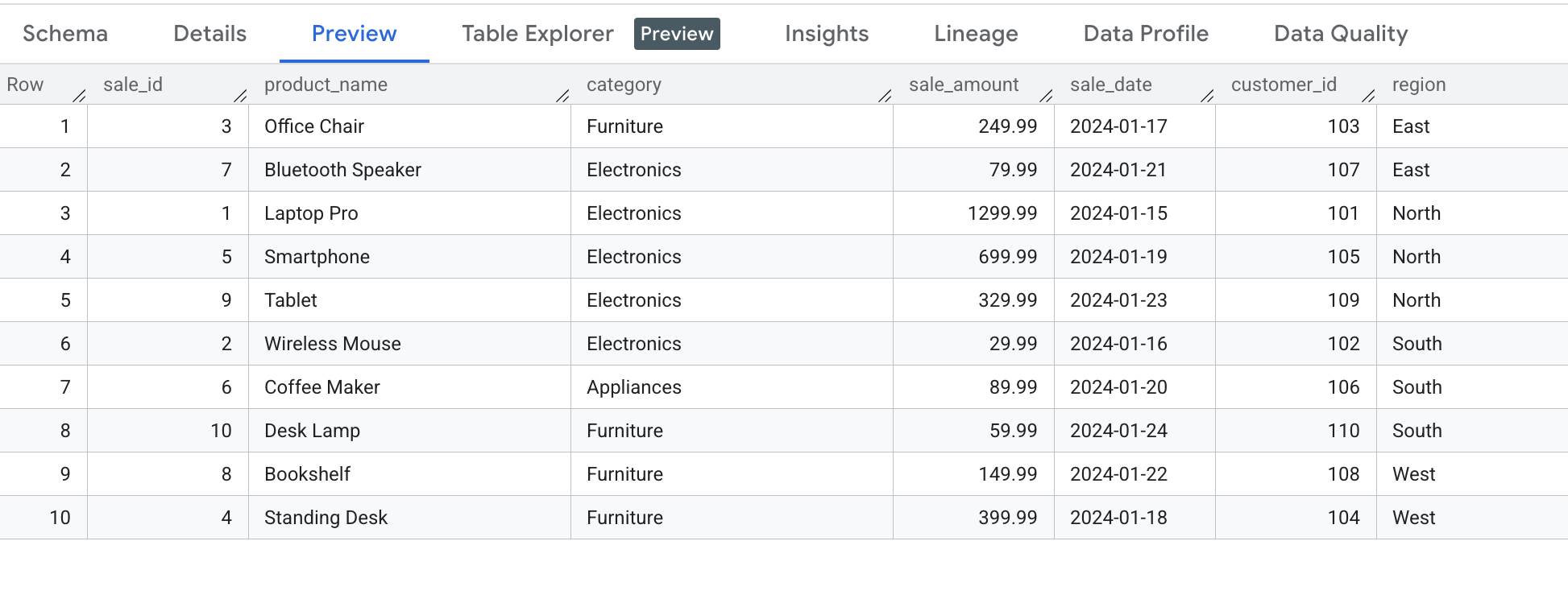Click the sale_amount column resize handle
The height and width of the screenshot is (599, 1568).
click(x=1046, y=96)
